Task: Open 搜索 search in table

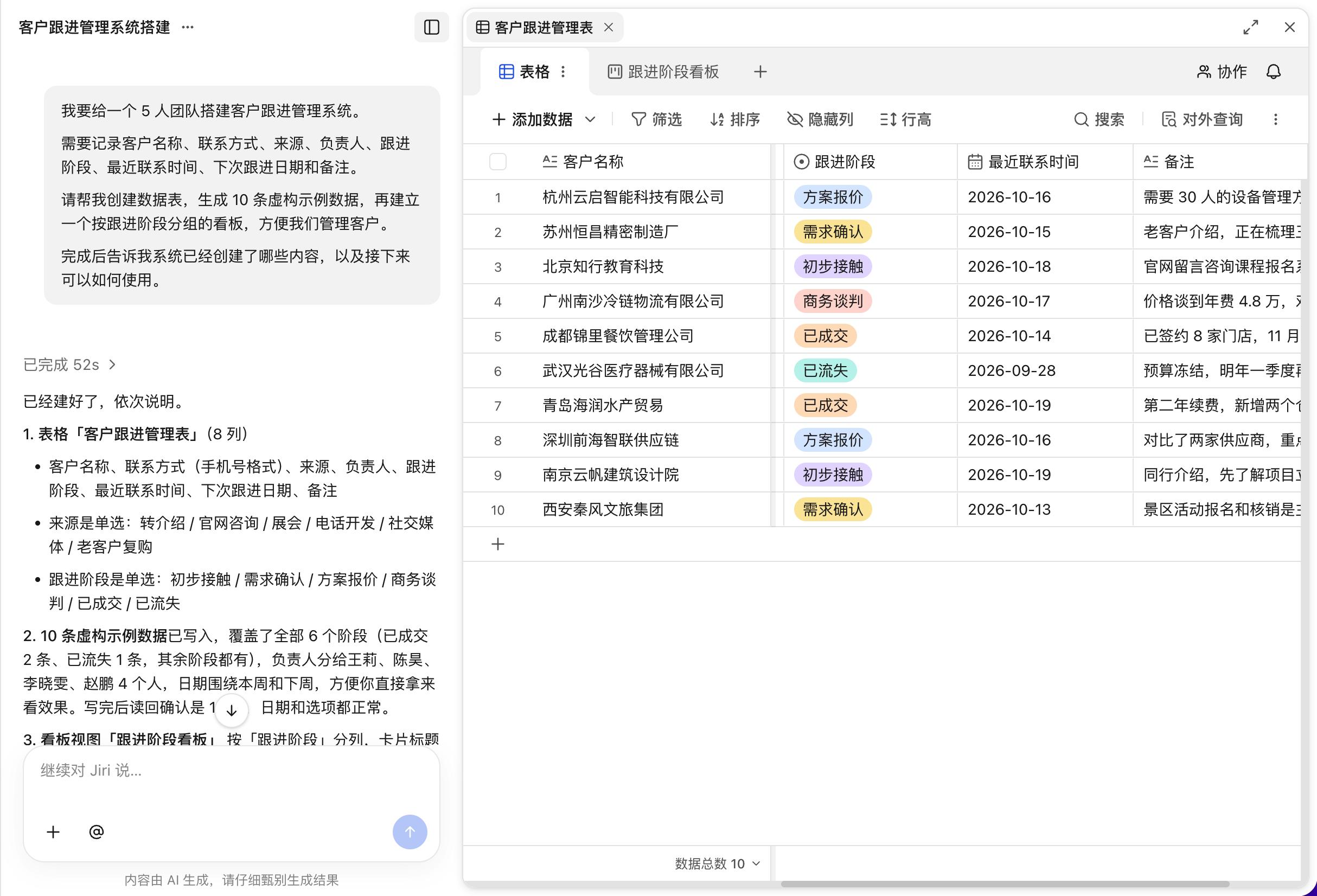Action: point(1099,119)
